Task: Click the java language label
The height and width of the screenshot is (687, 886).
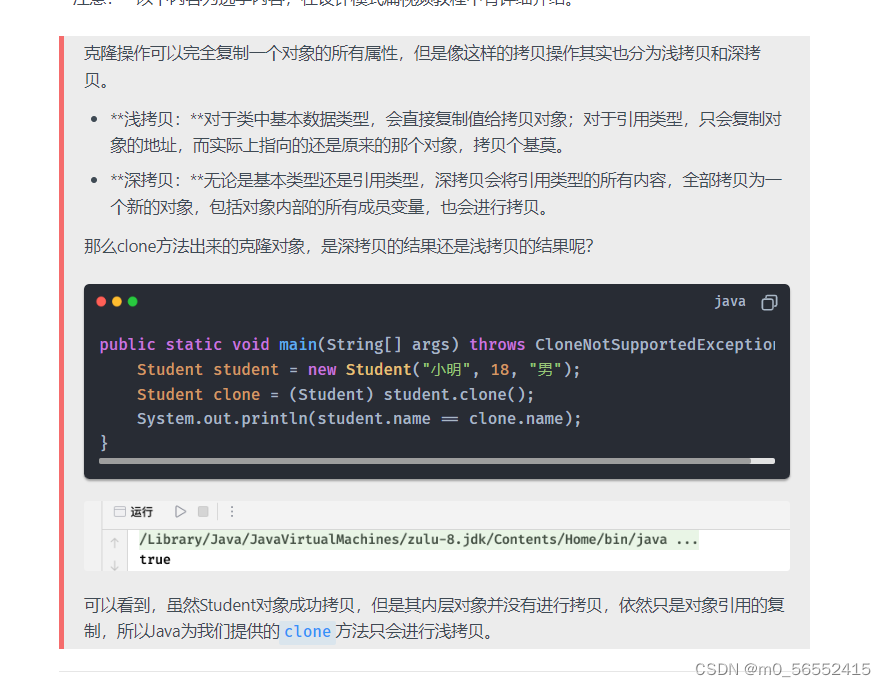Action: pyautogui.click(x=730, y=301)
